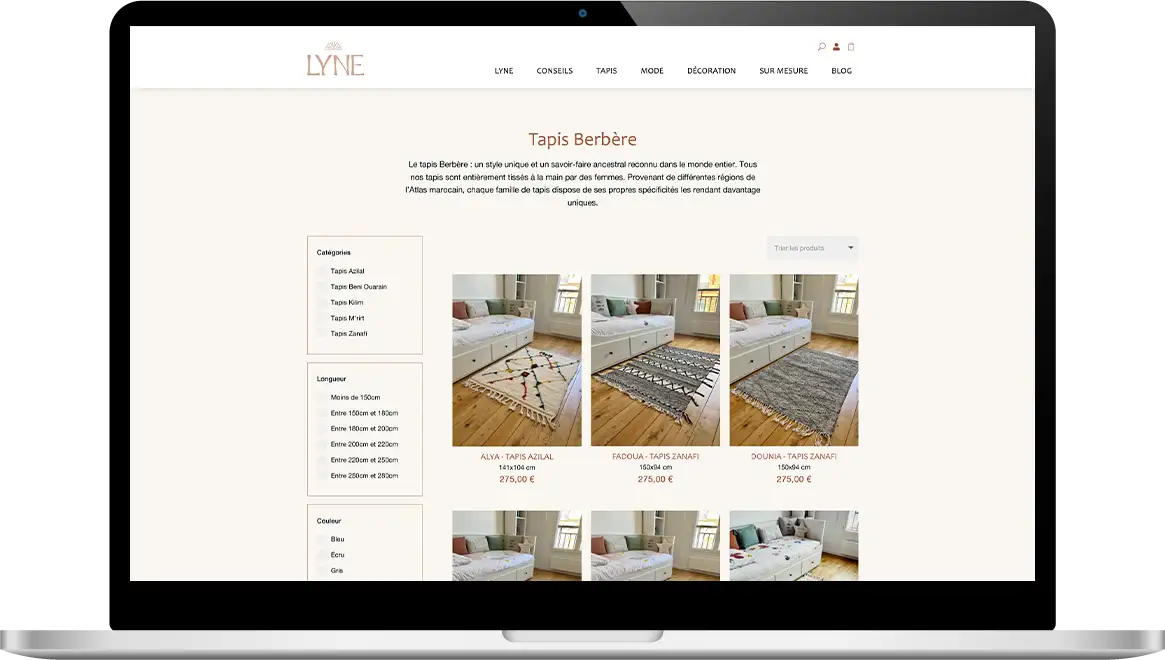Open the TAPIS menu item
Viewport: 1165px width, 660px height.
click(x=606, y=71)
